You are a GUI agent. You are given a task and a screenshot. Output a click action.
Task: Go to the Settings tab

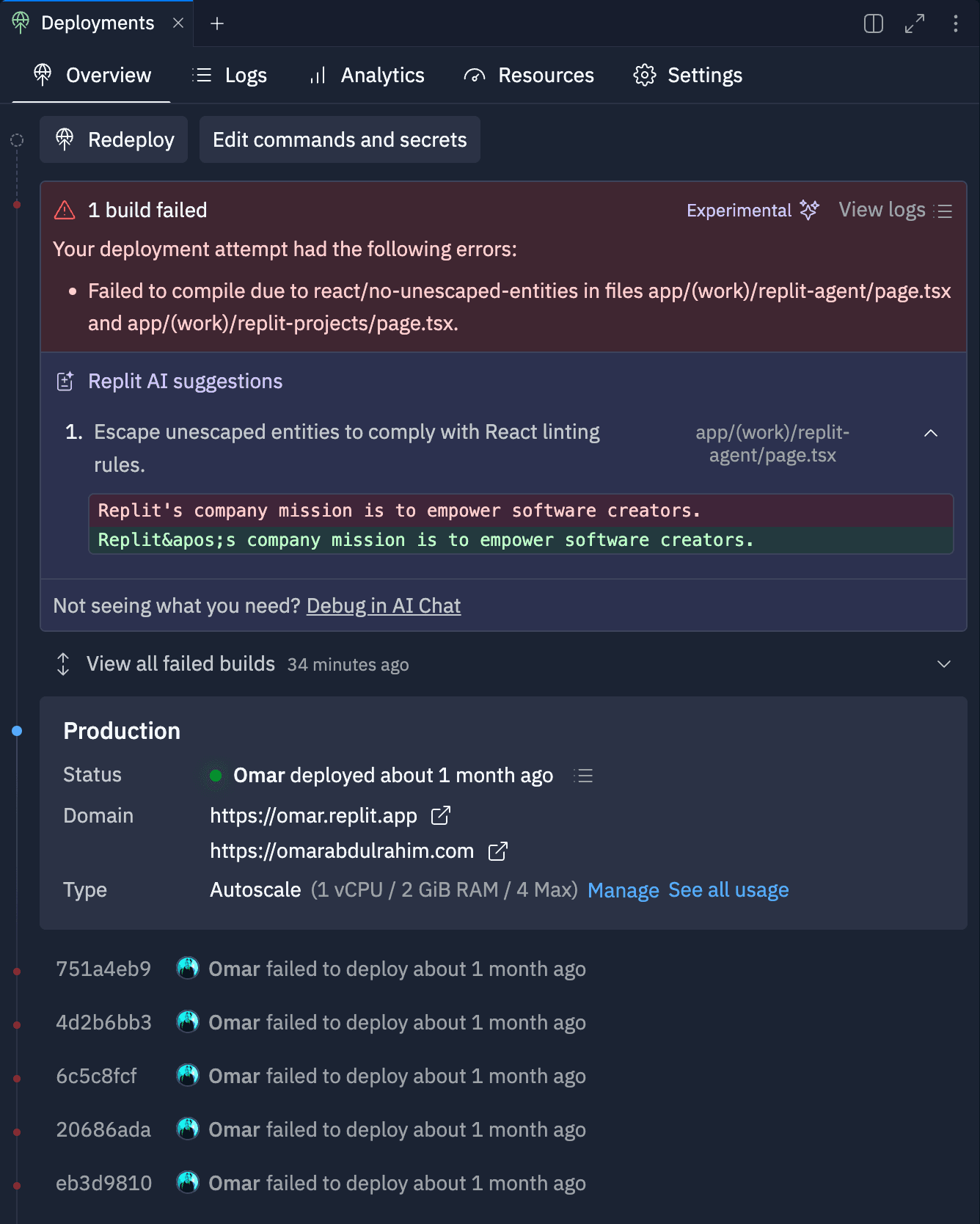pos(687,76)
